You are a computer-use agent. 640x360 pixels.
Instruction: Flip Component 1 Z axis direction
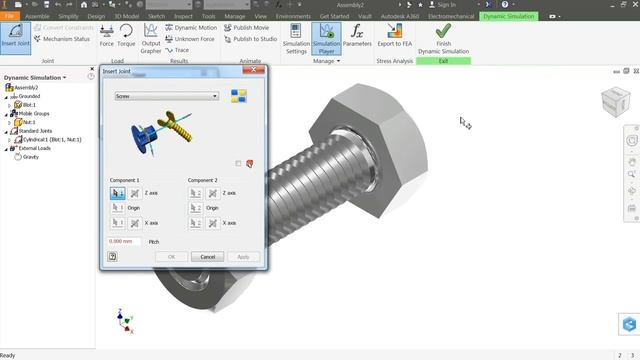(x=134, y=193)
